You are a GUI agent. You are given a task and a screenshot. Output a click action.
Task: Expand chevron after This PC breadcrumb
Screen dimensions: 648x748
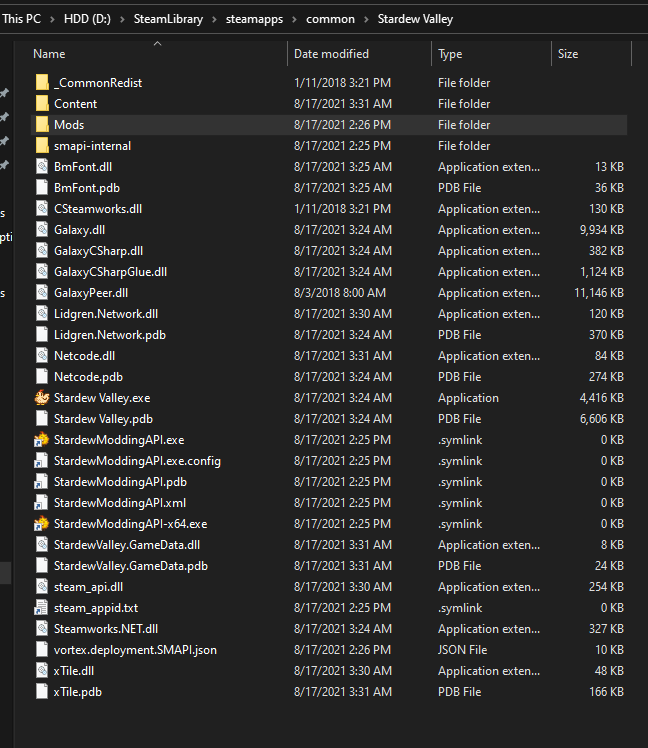[x=52, y=19]
